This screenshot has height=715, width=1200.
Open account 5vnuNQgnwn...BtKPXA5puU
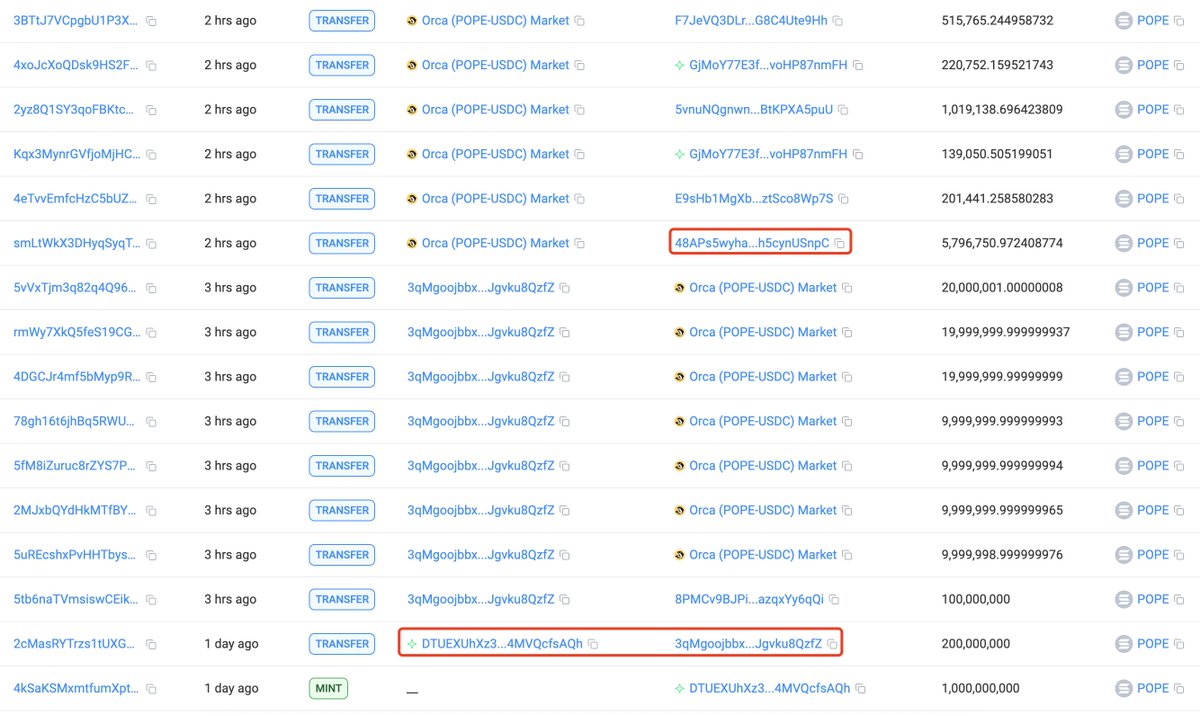754,110
